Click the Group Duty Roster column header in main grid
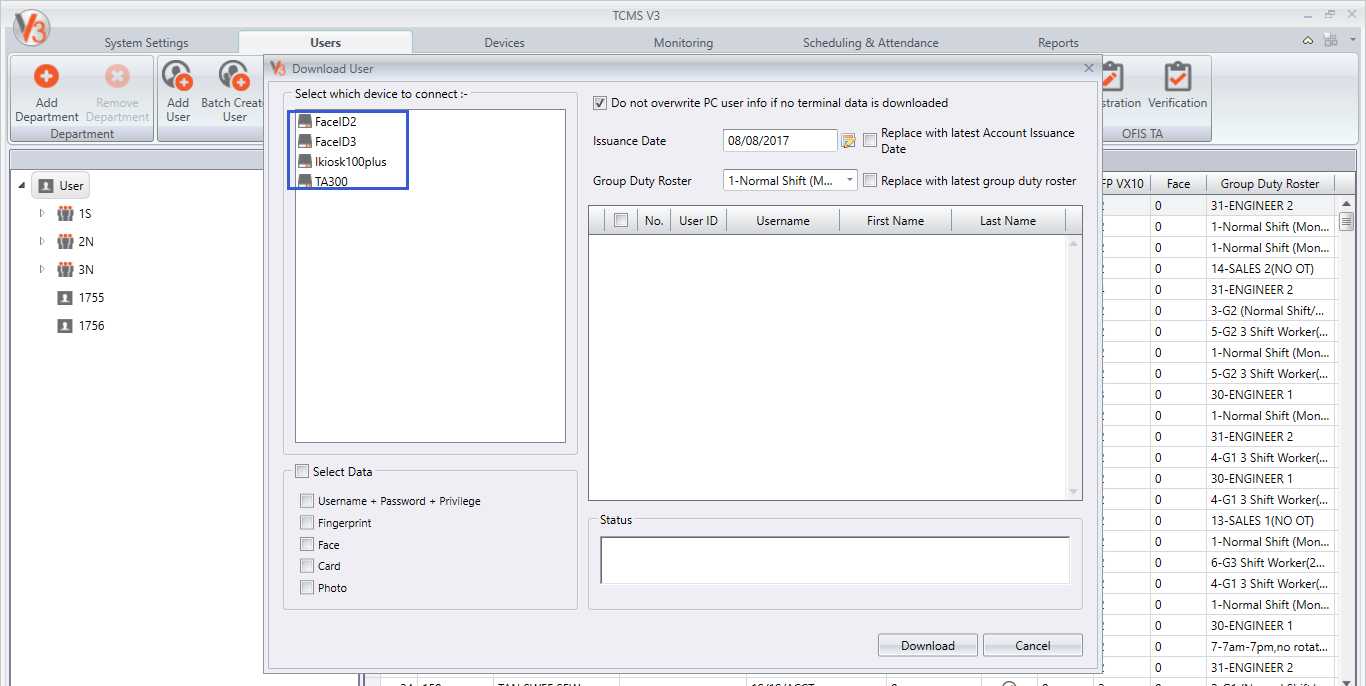This screenshot has height=686, width=1366. (x=1270, y=183)
